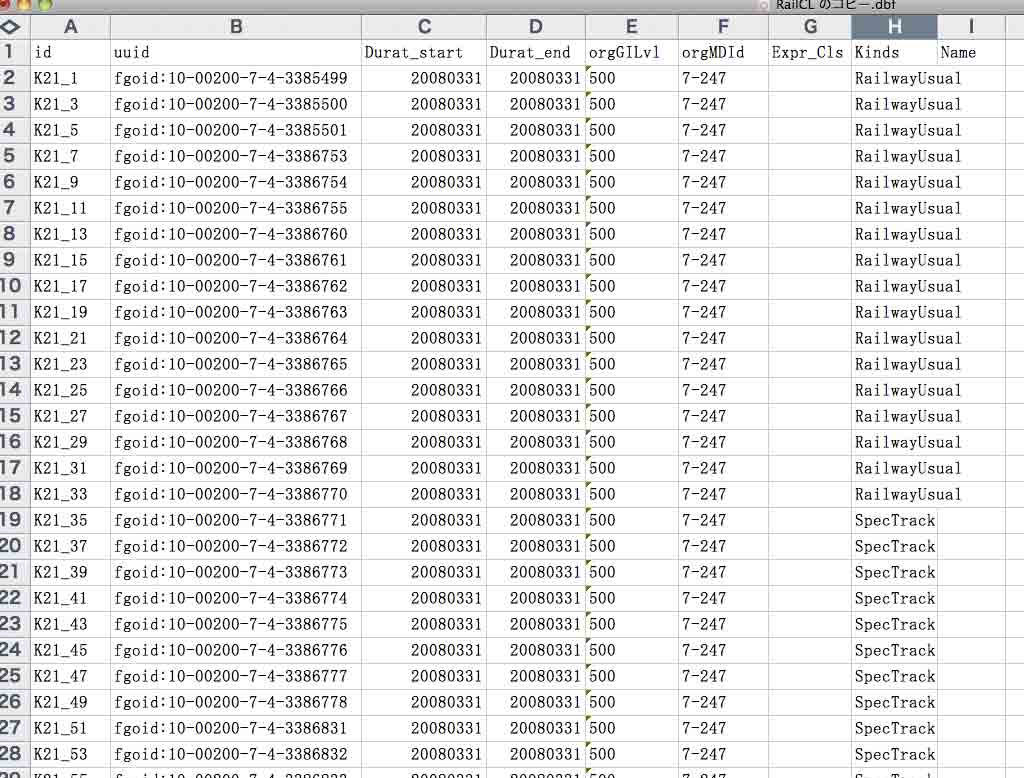Select column I header
The height and width of the screenshot is (778, 1024).
tap(971, 27)
